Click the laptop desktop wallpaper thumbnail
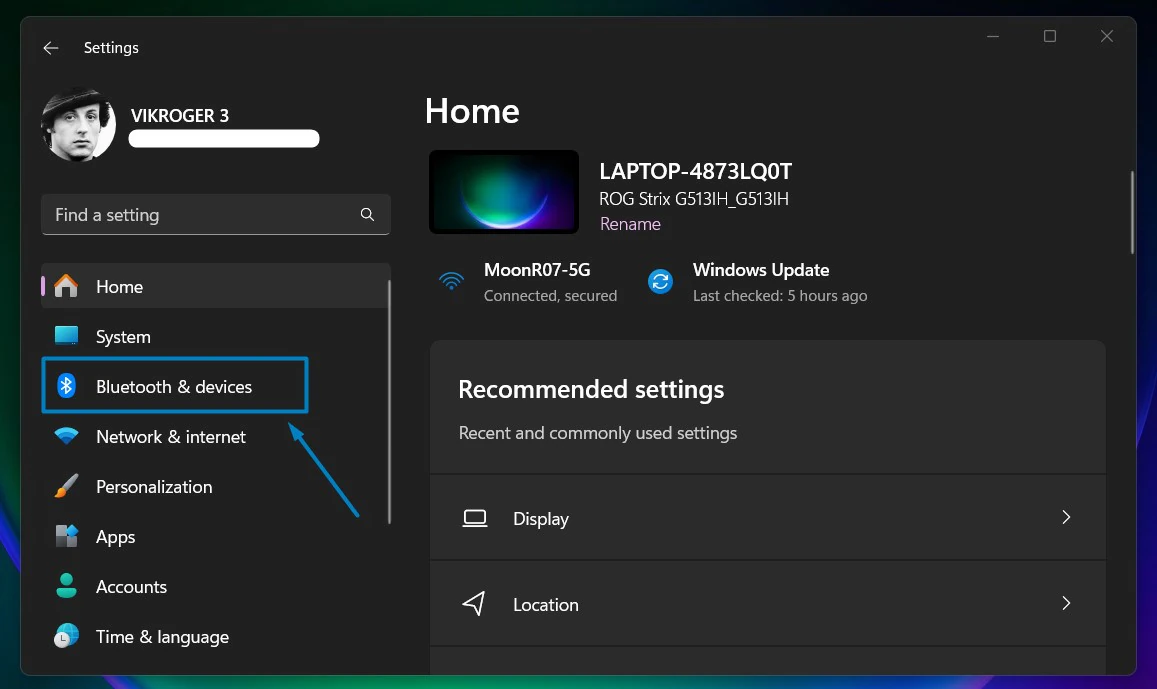The height and width of the screenshot is (689, 1157). pos(504,192)
